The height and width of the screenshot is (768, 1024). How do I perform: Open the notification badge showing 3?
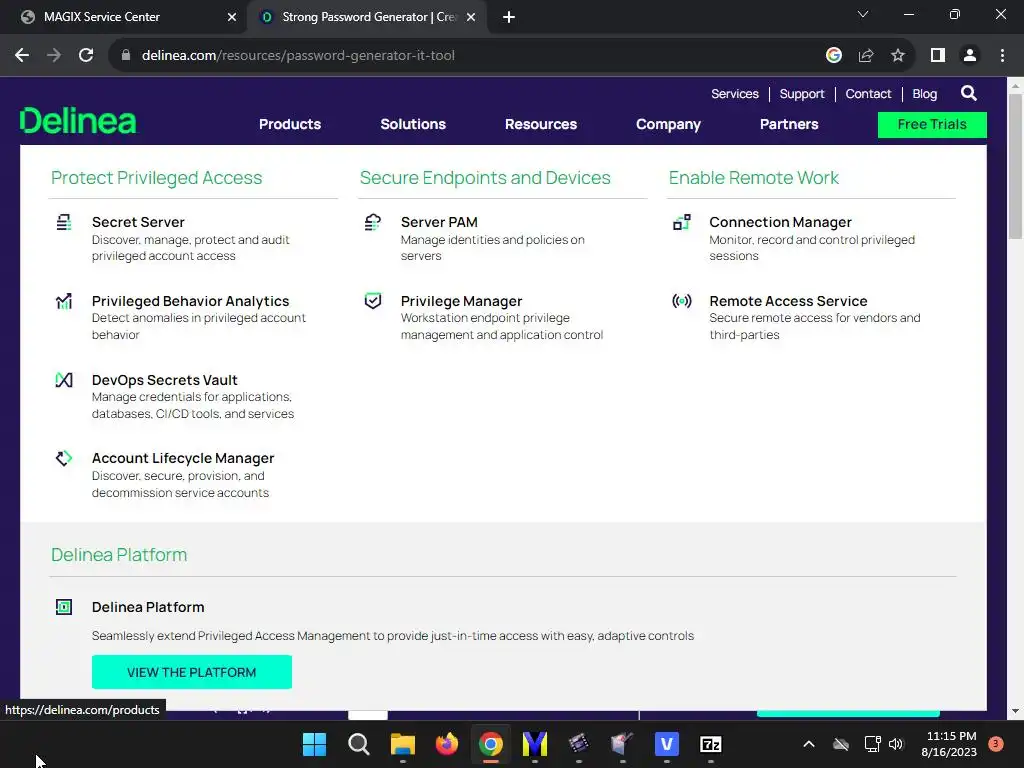tap(995, 744)
